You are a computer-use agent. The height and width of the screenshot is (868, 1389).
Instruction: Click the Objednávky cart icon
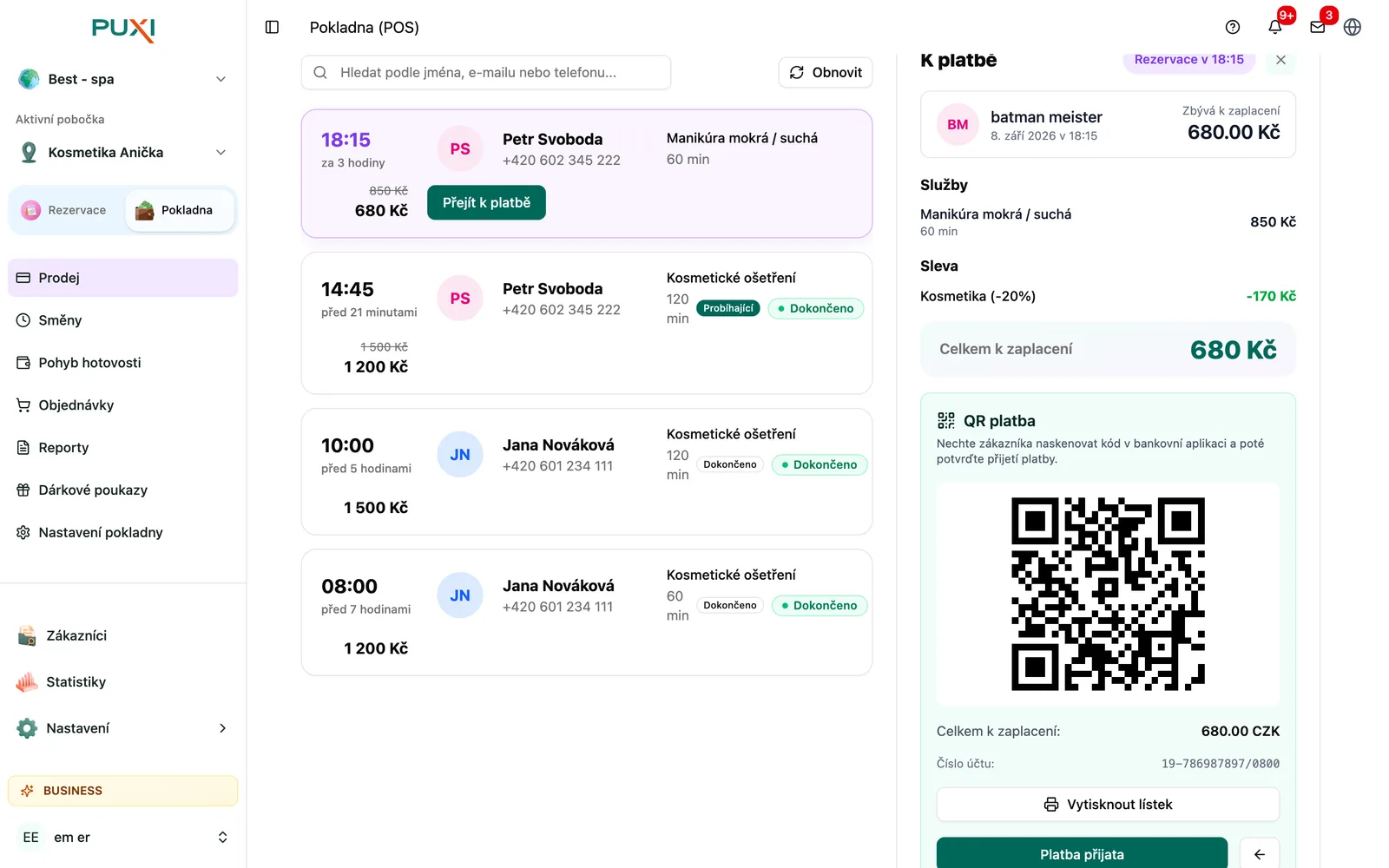(23, 405)
